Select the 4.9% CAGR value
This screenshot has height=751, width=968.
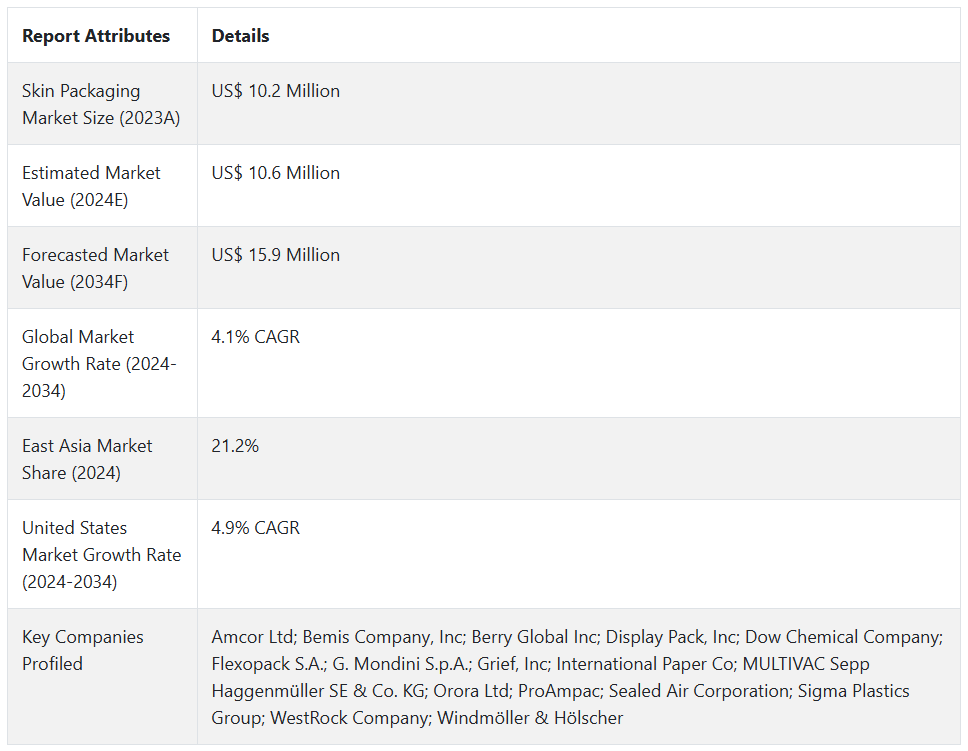[255, 528]
